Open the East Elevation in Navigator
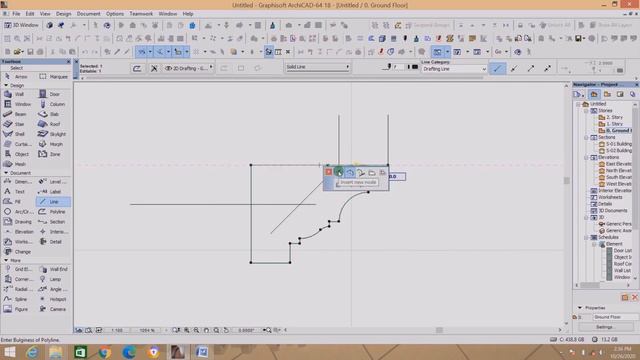 (x=615, y=164)
